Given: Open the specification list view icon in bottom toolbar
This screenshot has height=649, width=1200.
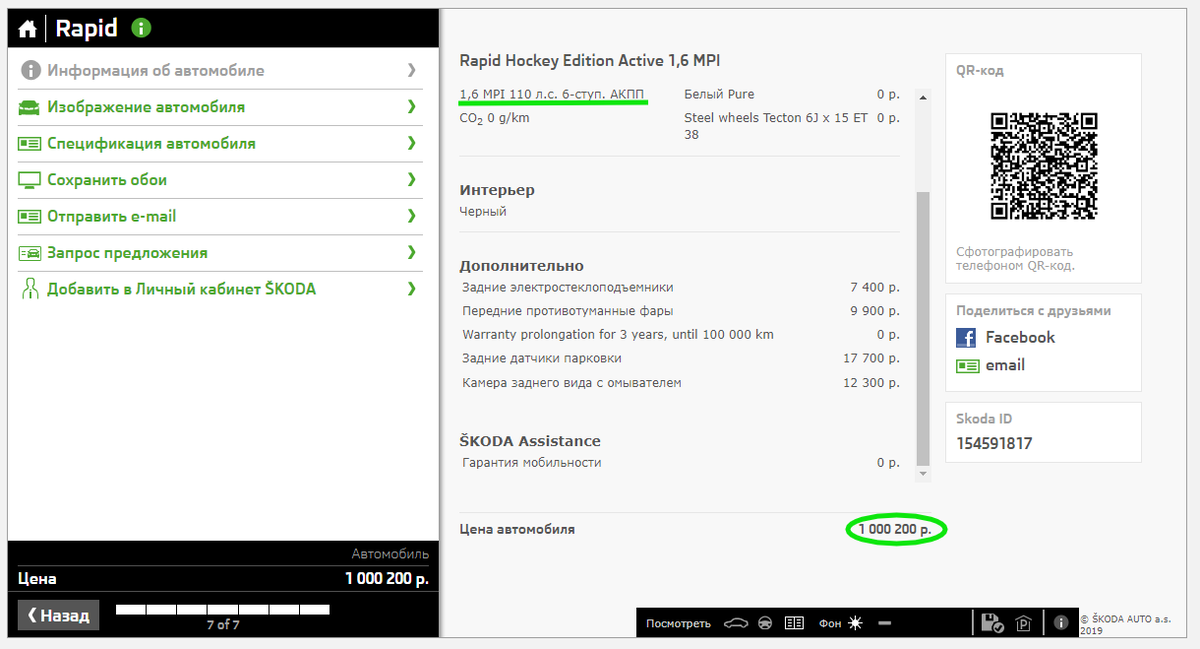Looking at the screenshot, I should tap(794, 623).
